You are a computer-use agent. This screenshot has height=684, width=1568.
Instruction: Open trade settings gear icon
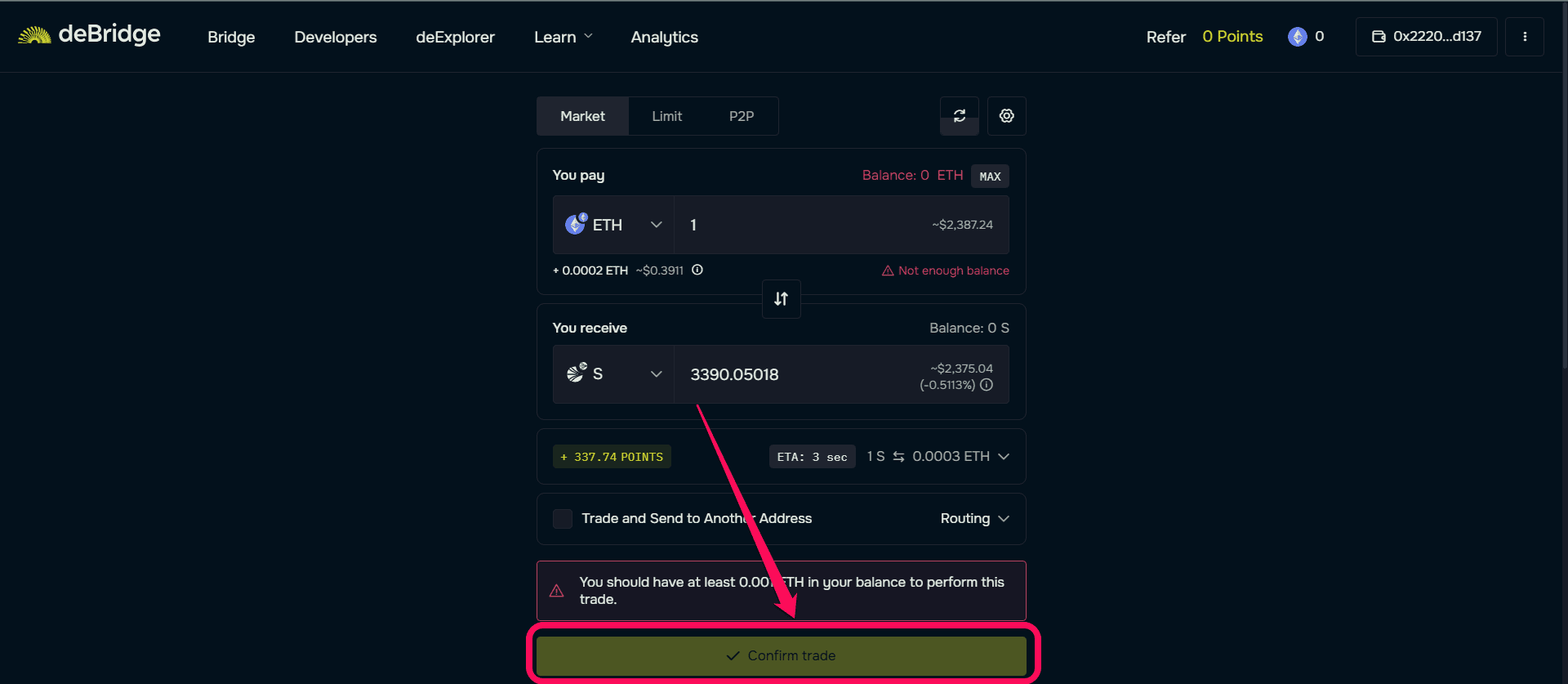click(1007, 116)
